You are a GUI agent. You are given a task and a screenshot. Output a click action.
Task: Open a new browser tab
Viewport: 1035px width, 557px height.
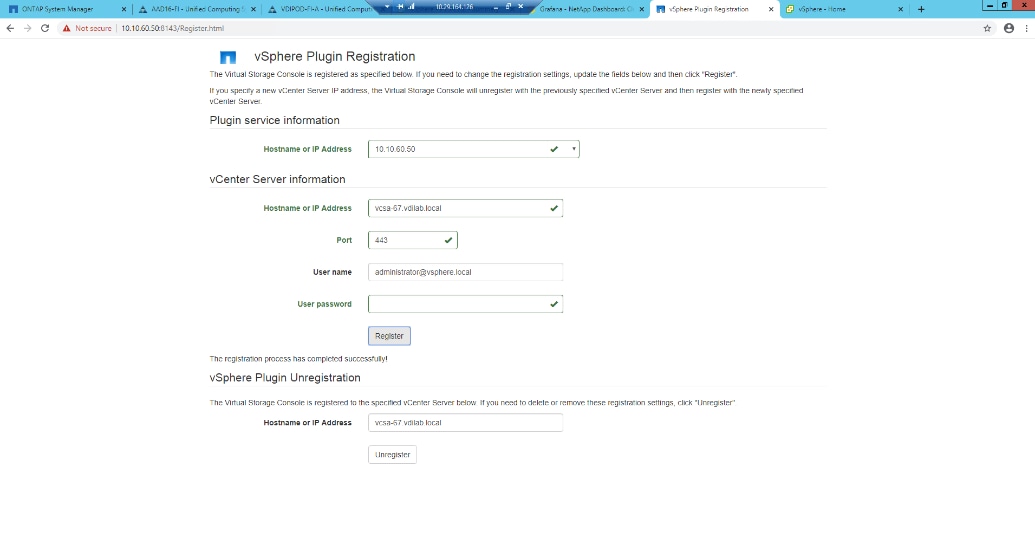point(921,9)
